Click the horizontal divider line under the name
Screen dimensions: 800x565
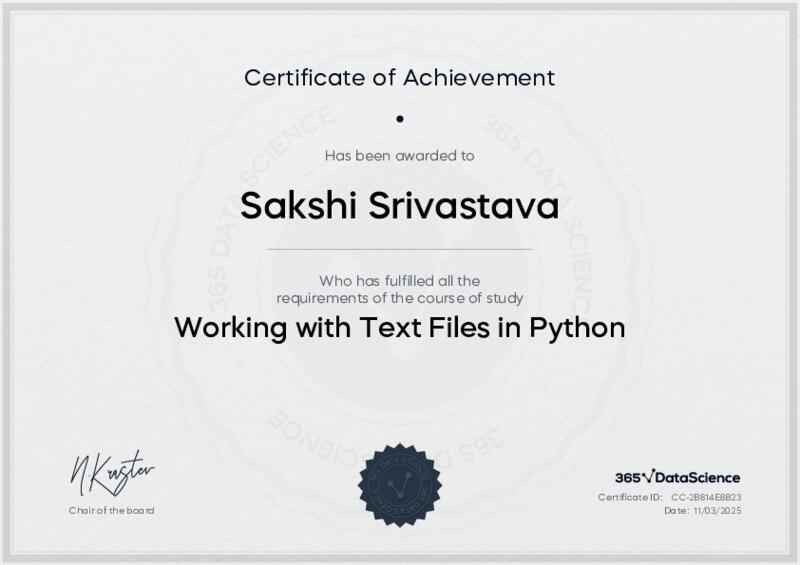pyautogui.click(x=399, y=248)
